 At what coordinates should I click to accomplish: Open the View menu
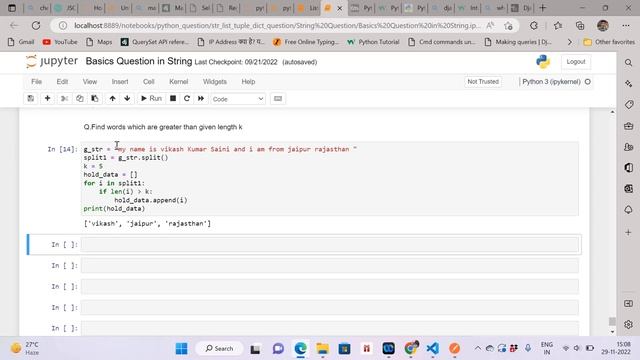point(90,82)
